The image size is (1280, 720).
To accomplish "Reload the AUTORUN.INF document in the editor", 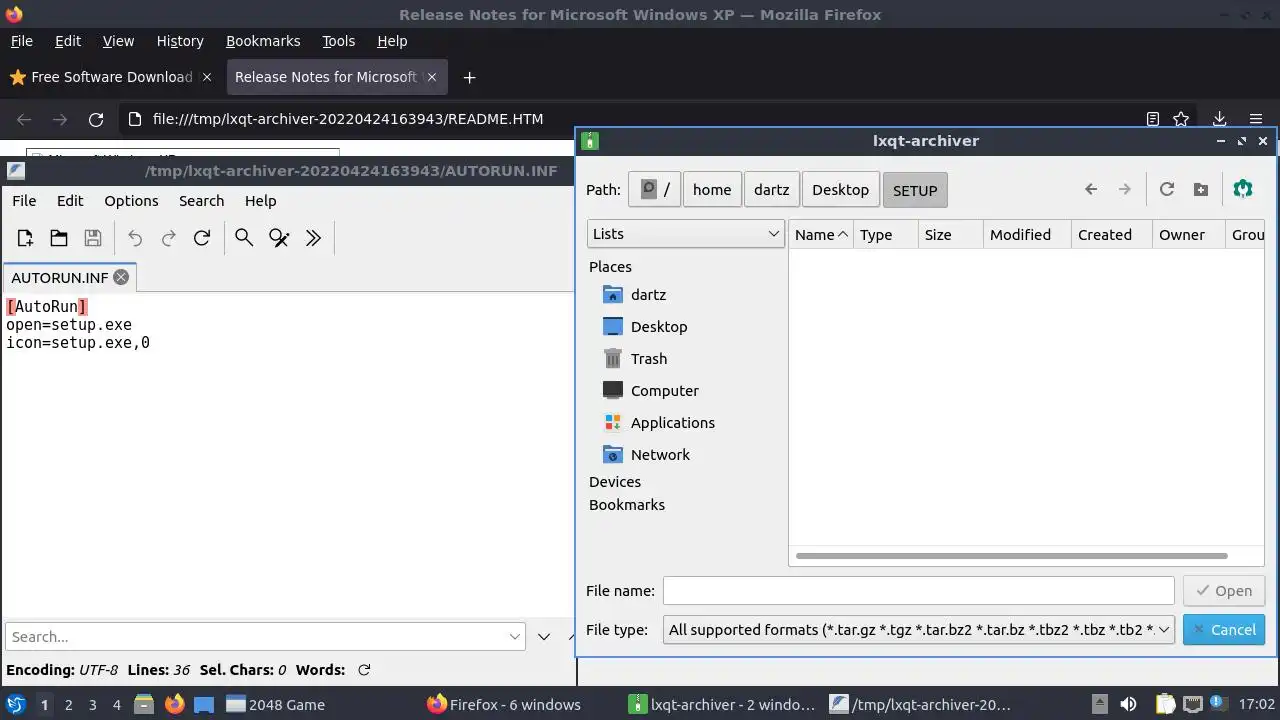I will pos(202,238).
